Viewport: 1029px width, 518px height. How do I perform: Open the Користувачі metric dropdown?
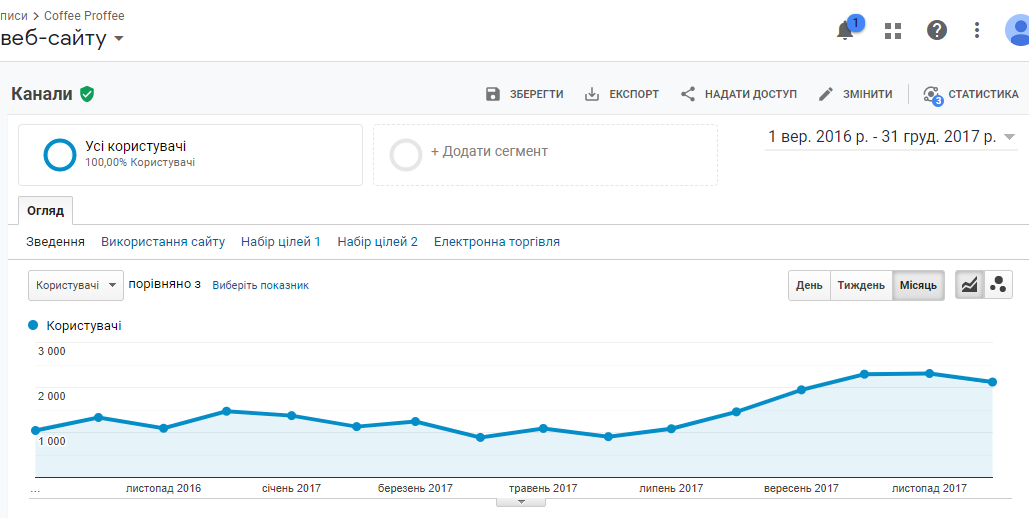tap(76, 285)
